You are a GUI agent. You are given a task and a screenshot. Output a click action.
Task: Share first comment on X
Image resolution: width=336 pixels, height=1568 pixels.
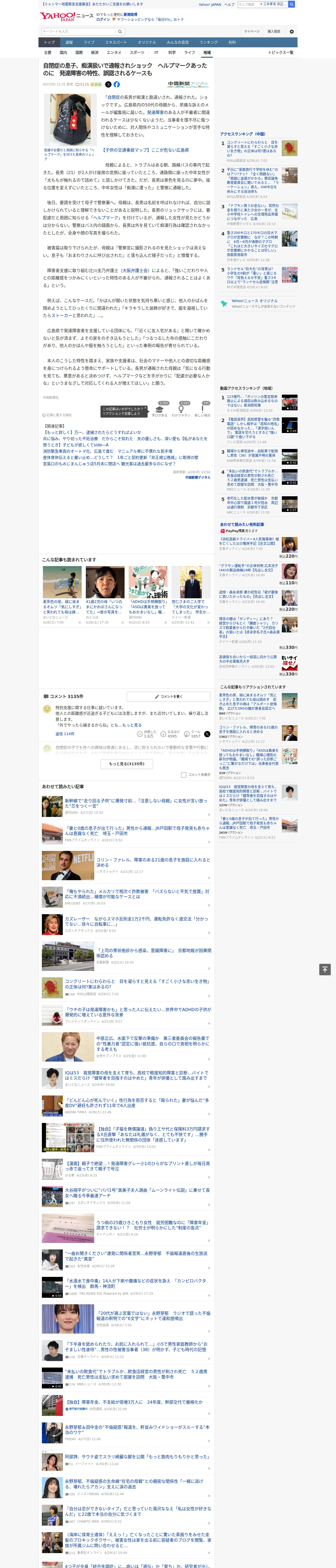click(207, 734)
